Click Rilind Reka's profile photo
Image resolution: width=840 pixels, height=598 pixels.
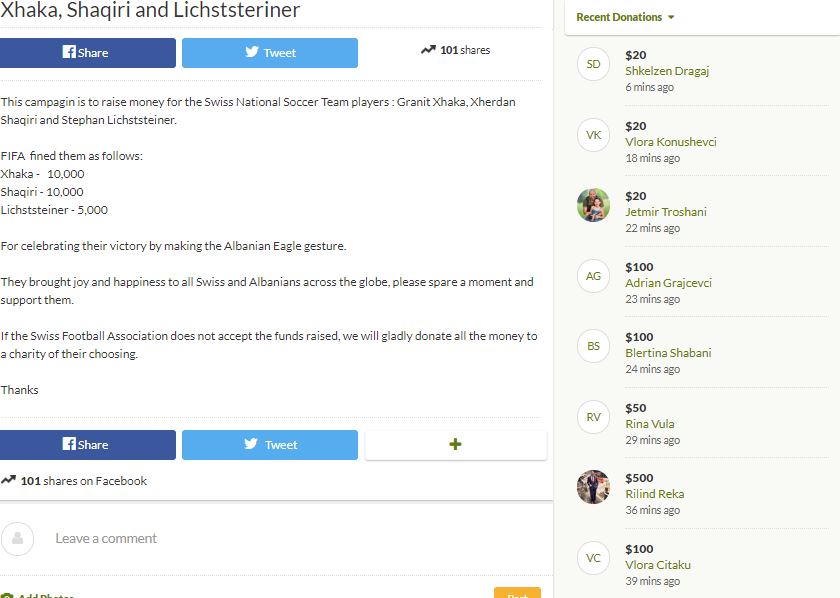(x=593, y=487)
